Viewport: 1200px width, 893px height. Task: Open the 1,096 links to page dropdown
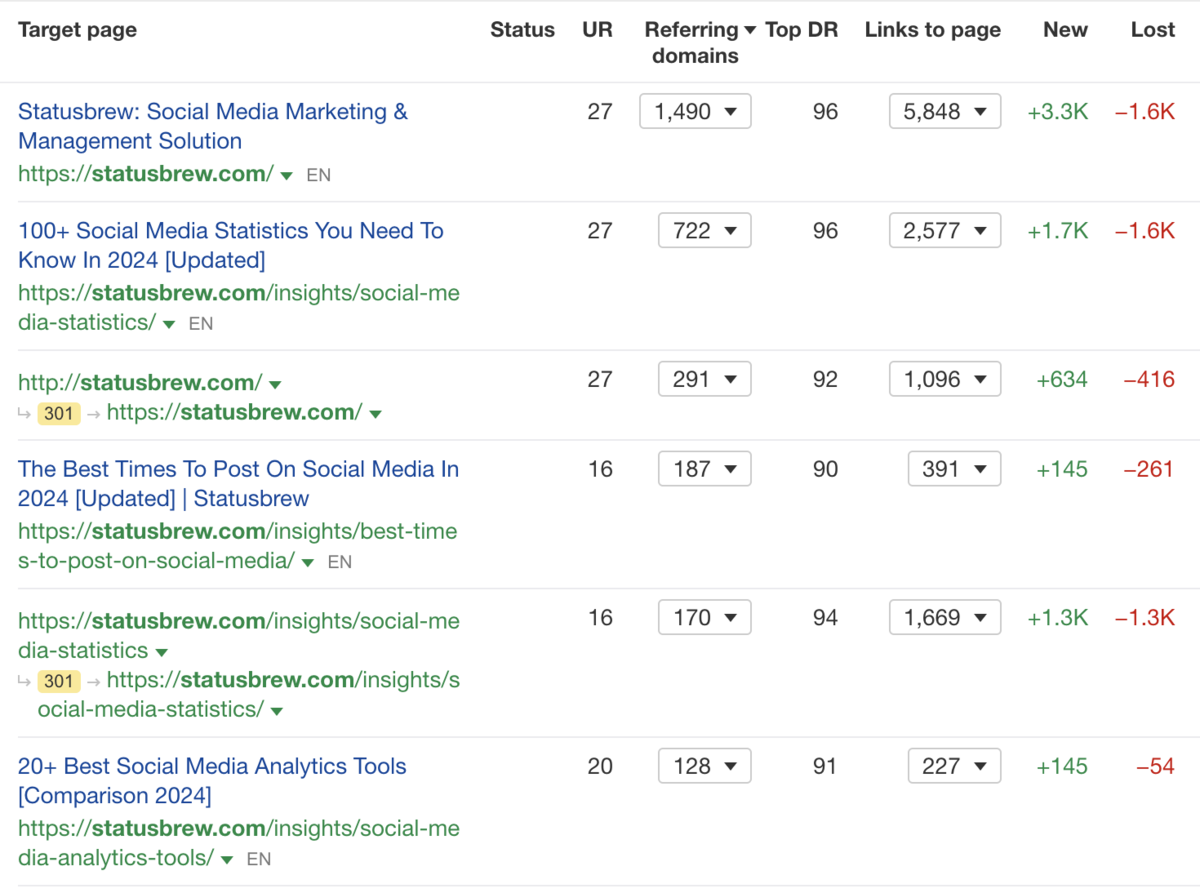point(944,380)
